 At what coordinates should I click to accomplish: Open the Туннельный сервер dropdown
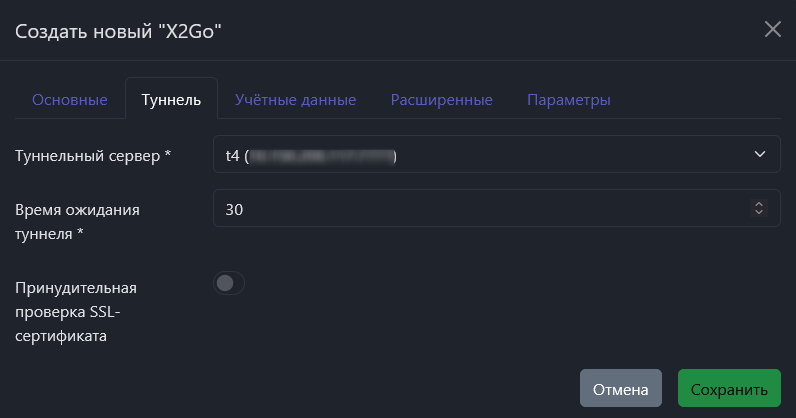[496, 155]
